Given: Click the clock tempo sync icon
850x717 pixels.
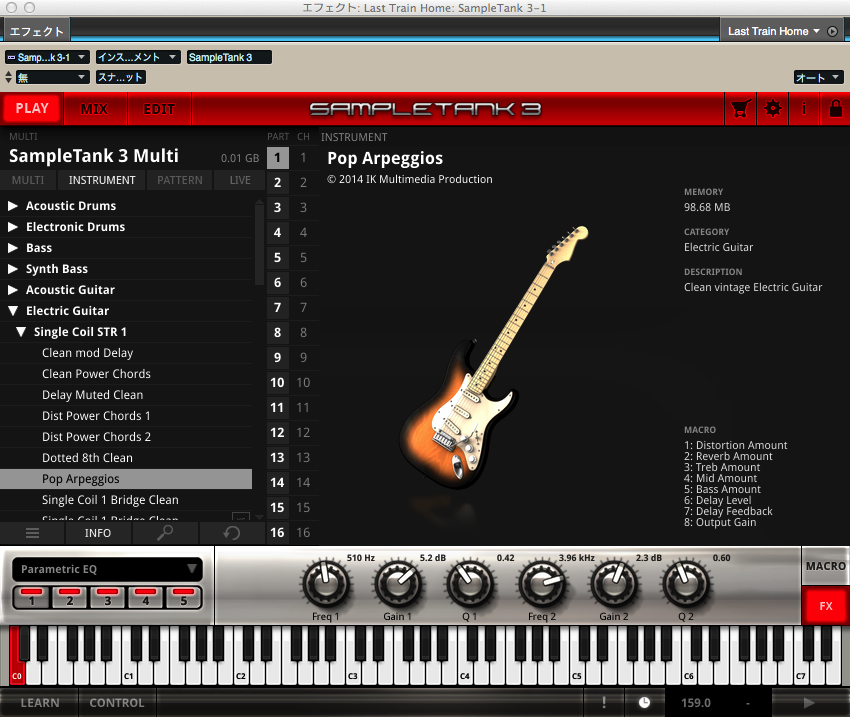Looking at the screenshot, I should [x=645, y=703].
